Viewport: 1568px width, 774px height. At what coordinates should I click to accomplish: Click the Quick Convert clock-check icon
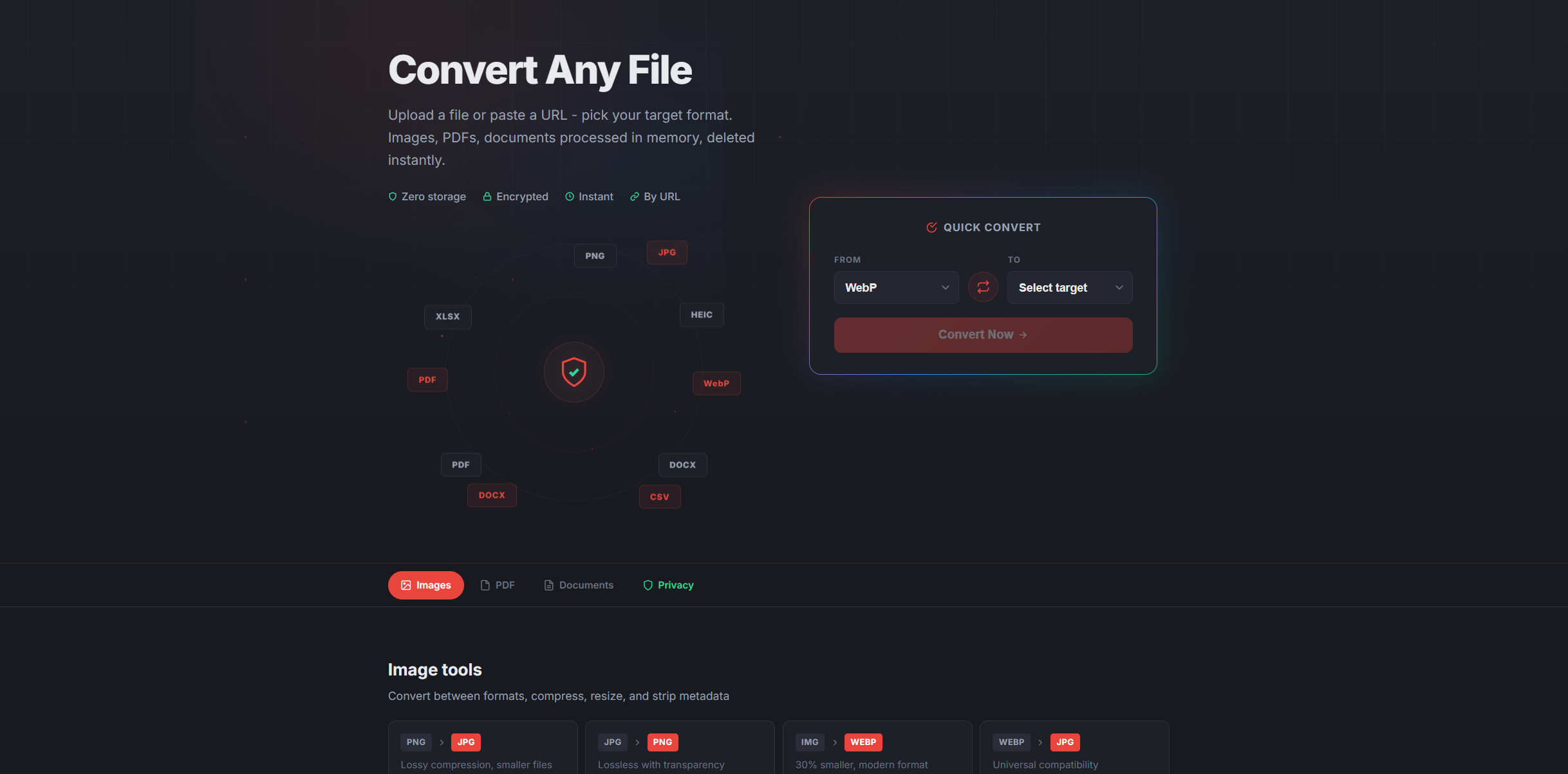[931, 227]
